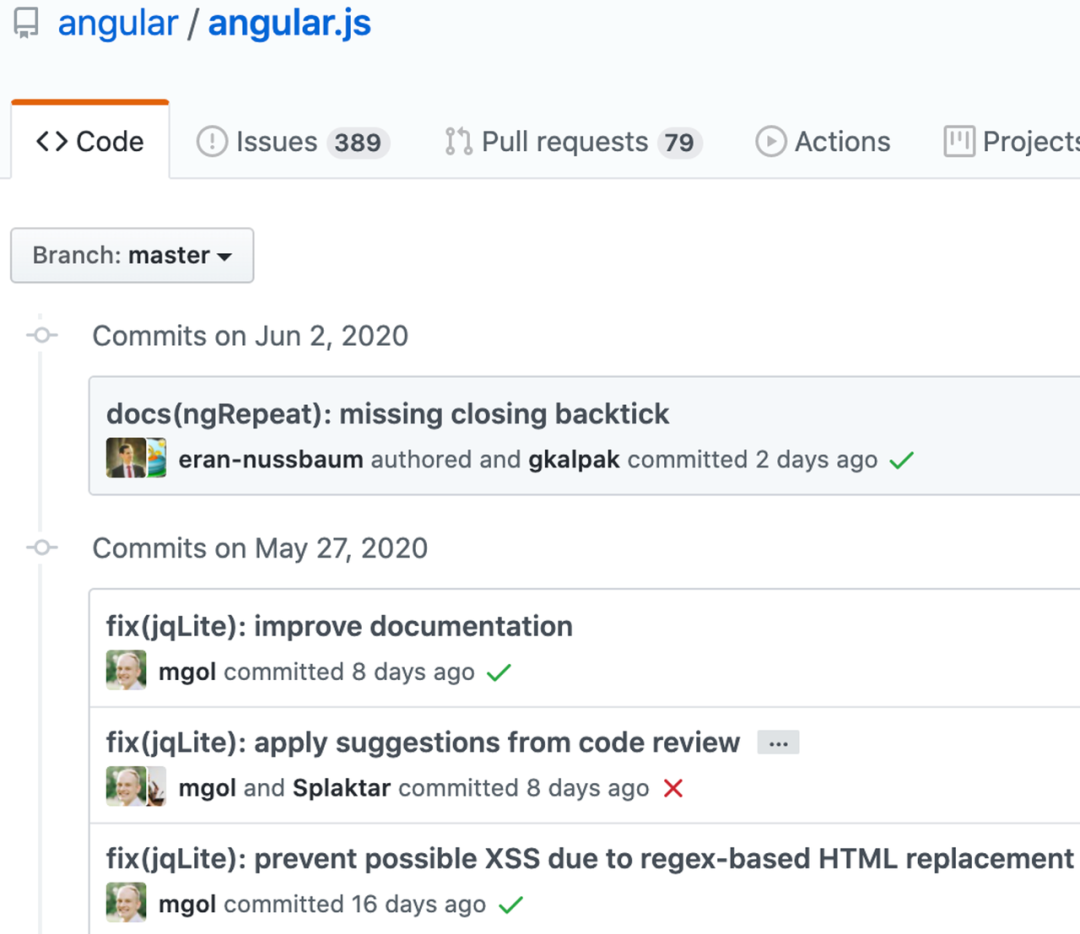Click heading Commits on May 27, 2020

pyautogui.click(x=260, y=548)
